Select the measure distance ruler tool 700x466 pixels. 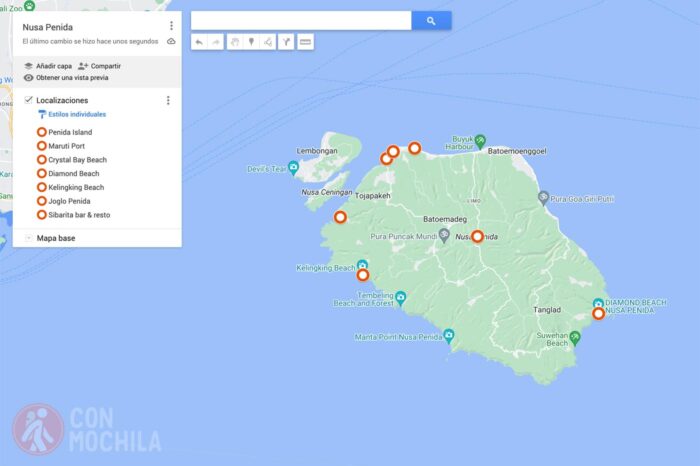305,42
